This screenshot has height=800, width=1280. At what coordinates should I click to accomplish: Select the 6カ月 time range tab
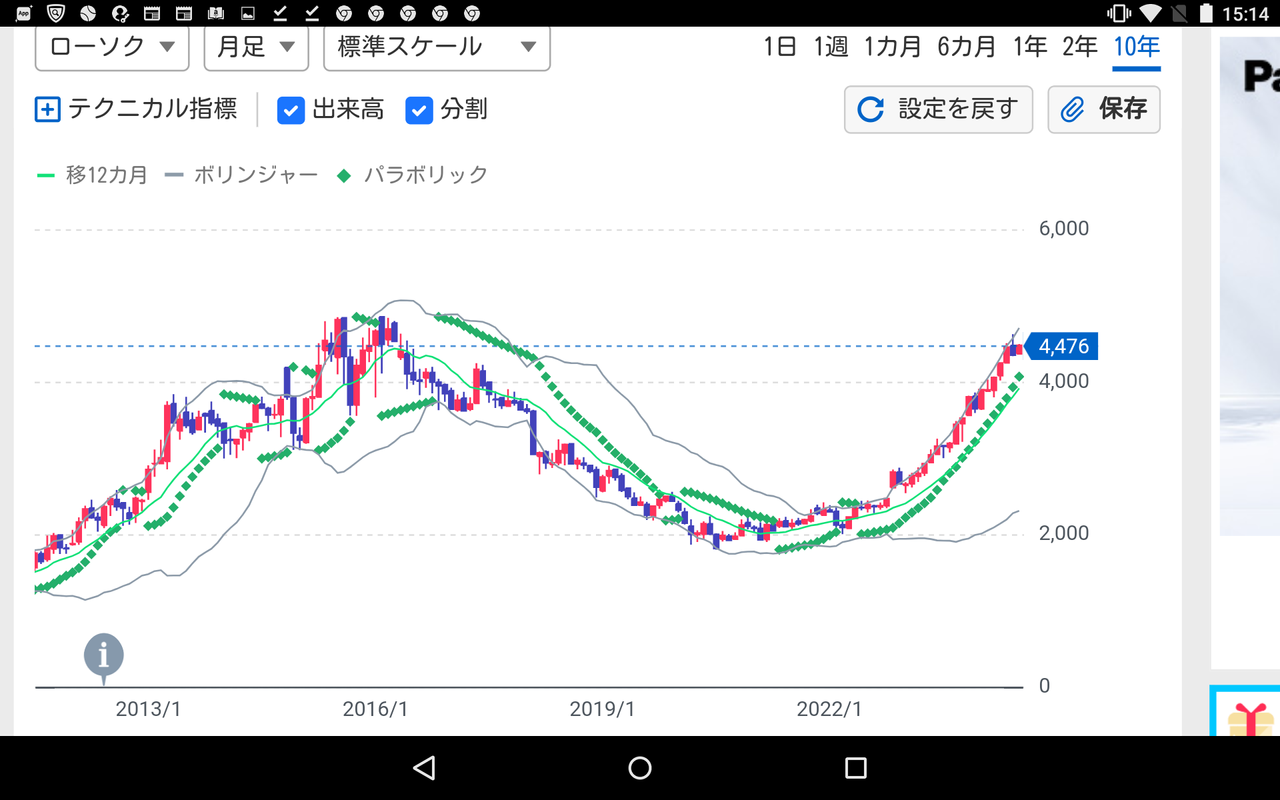(x=966, y=47)
